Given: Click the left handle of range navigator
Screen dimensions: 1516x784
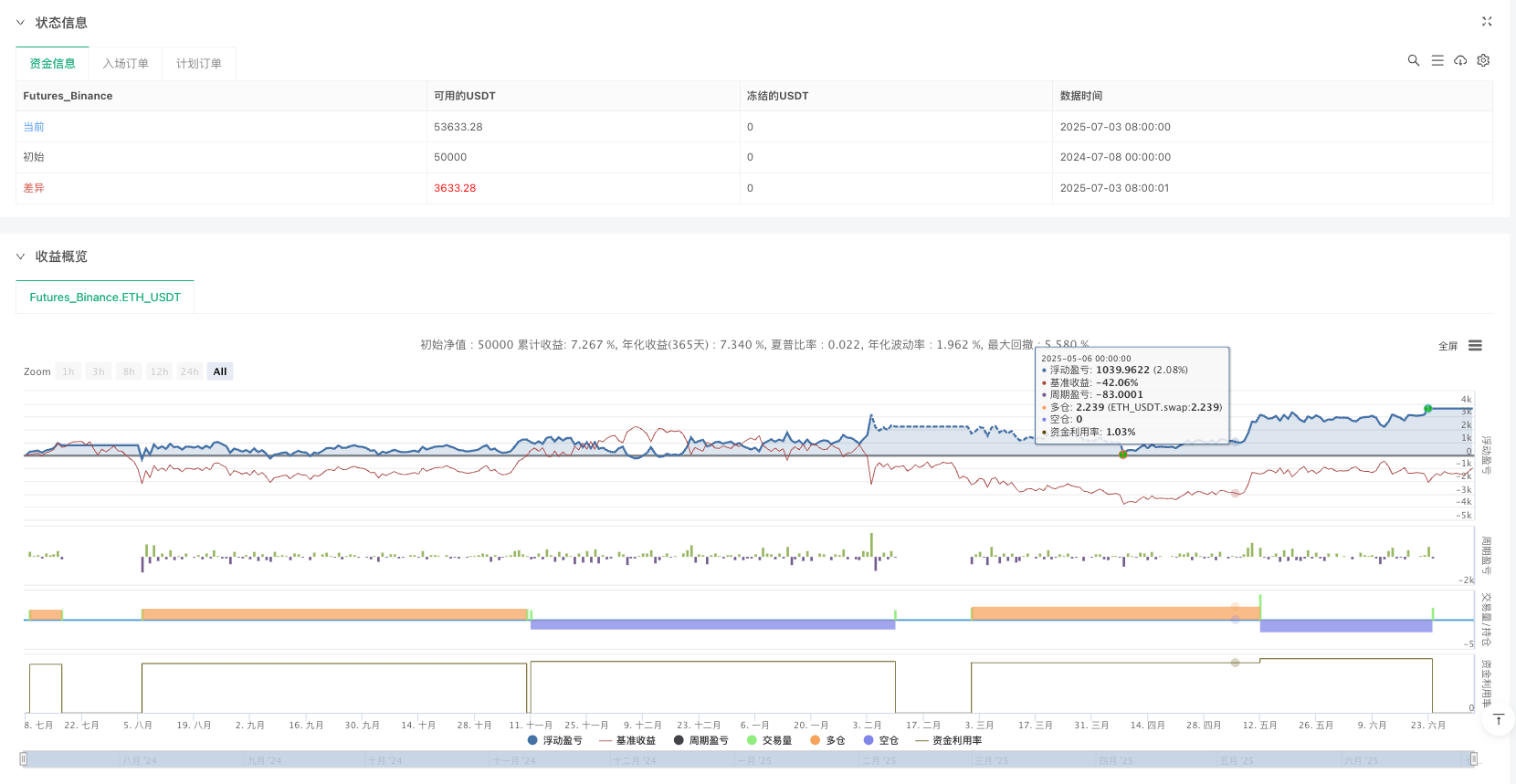Looking at the screenshot, I should (24, 758).
